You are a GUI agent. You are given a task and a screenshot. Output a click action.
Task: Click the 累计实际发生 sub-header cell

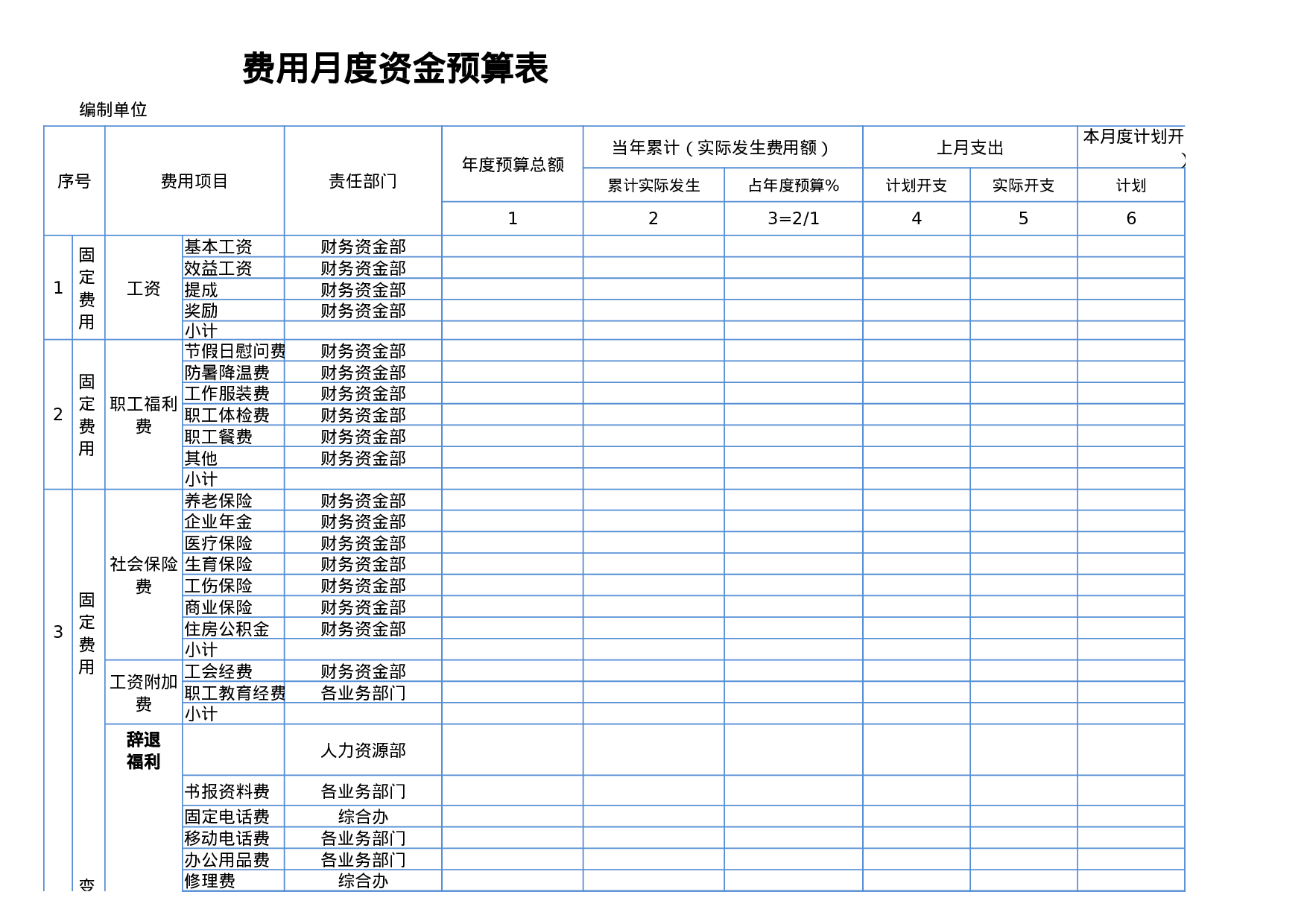click(653, 186)
